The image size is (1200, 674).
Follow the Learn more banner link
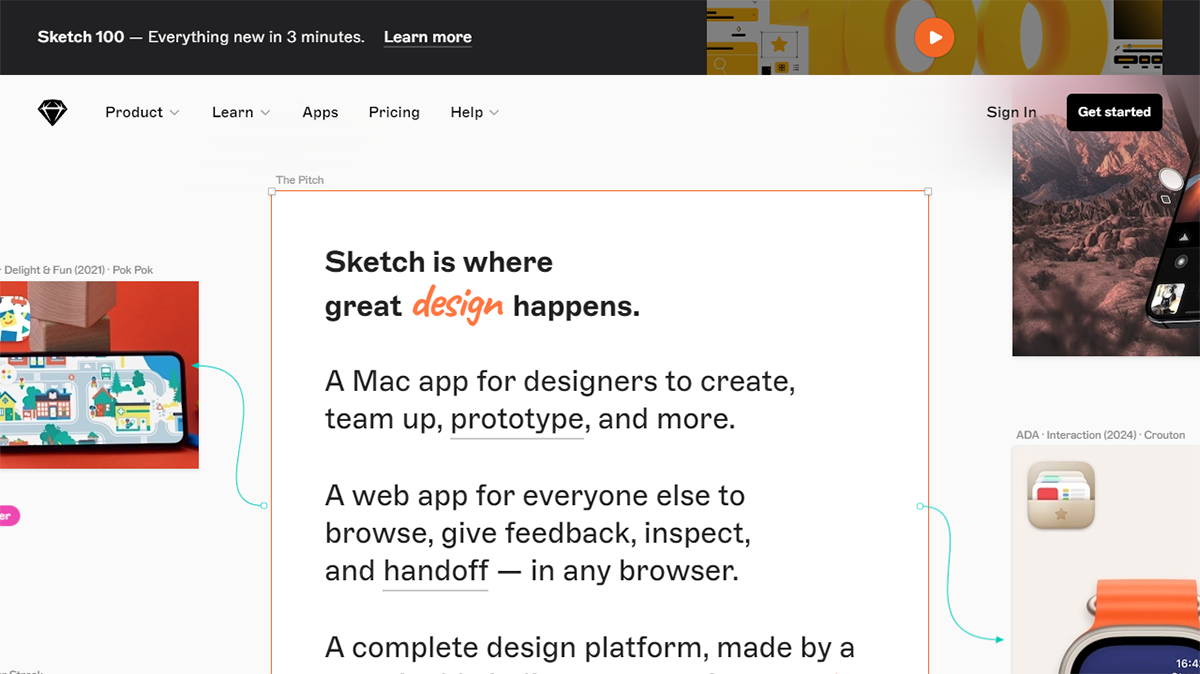click(x=427, y=37)
